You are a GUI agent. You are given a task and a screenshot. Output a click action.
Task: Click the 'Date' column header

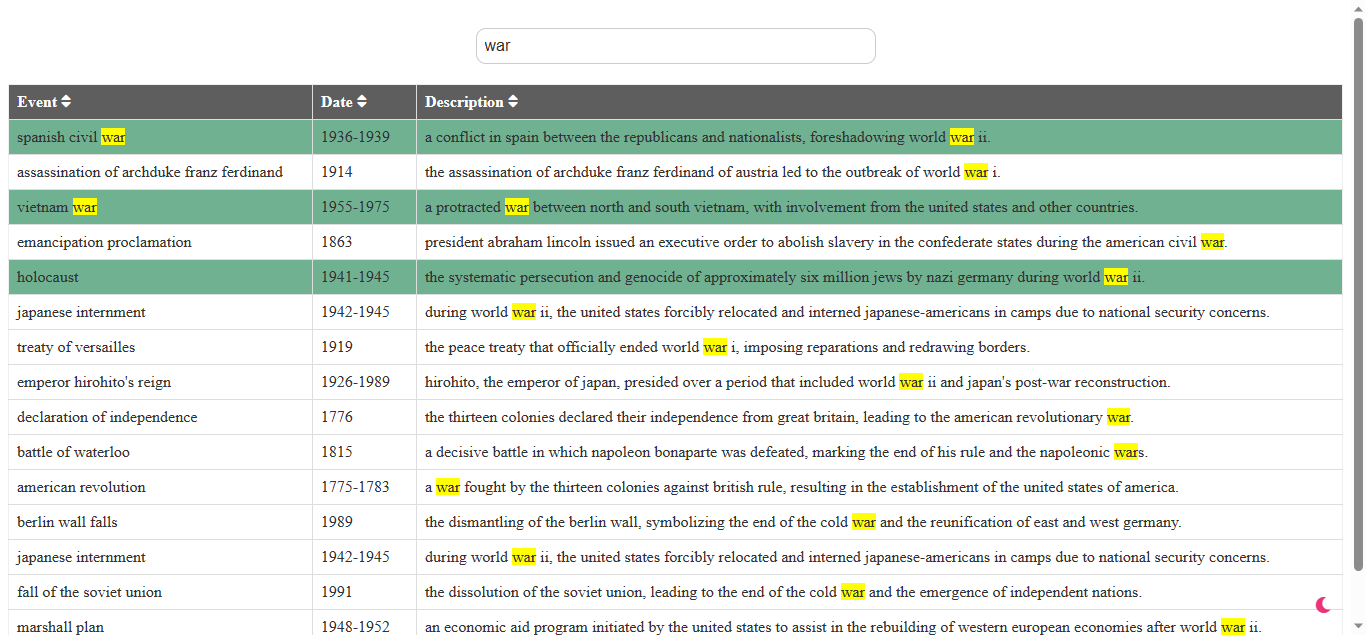(335, 101)
